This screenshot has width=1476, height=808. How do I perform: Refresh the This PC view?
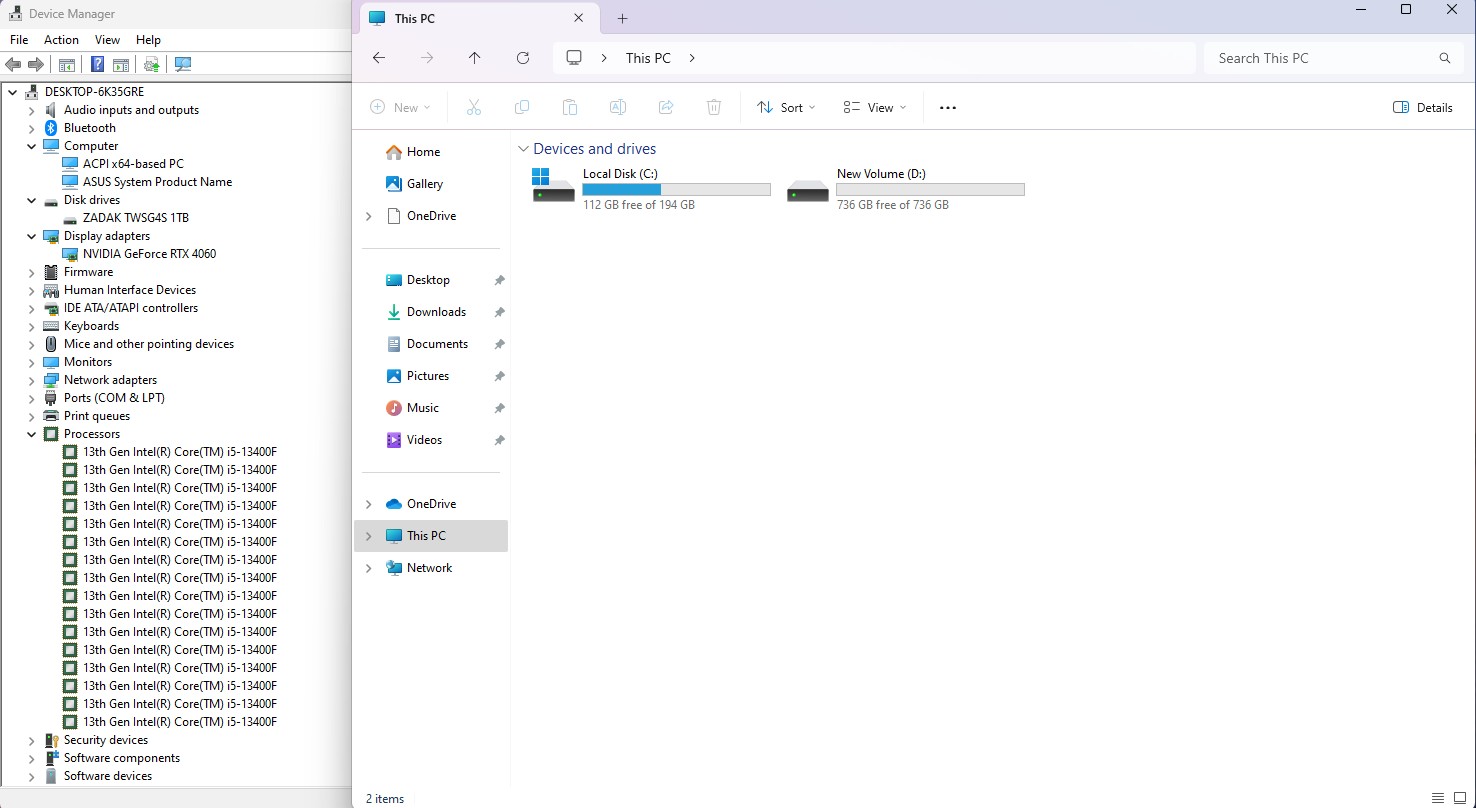tap(522, 58)
